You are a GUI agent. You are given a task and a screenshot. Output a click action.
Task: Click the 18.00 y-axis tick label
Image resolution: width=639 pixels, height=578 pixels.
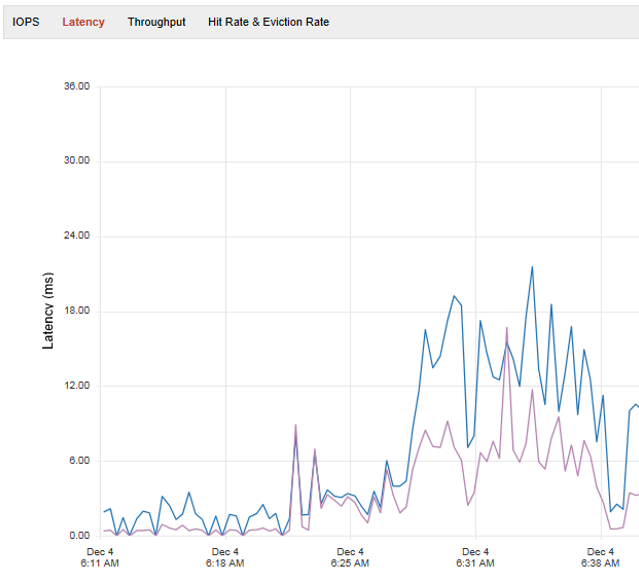pos(76,311)
